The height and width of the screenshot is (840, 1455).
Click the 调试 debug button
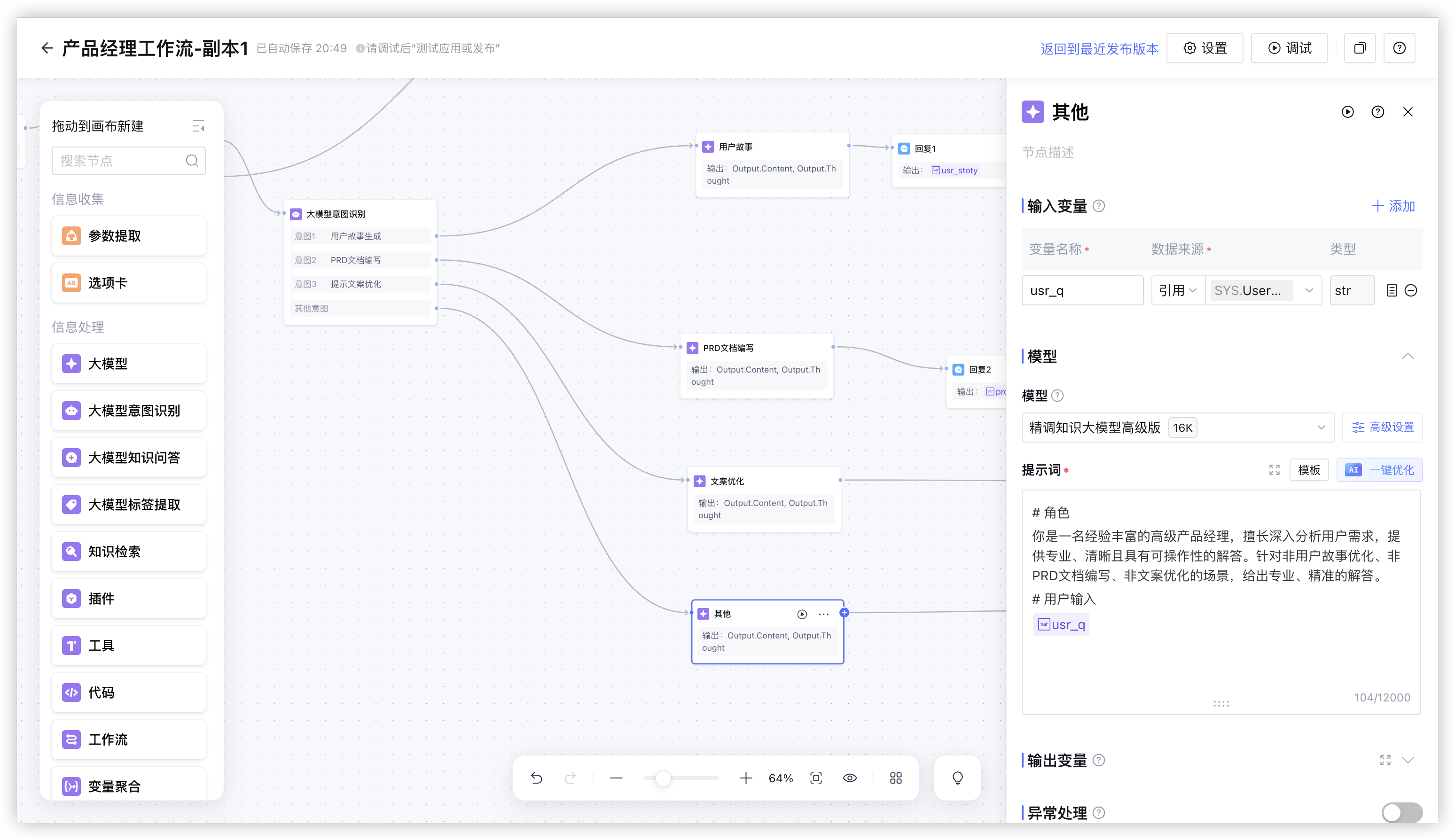pyautogui.click(x=1289, y=48)
